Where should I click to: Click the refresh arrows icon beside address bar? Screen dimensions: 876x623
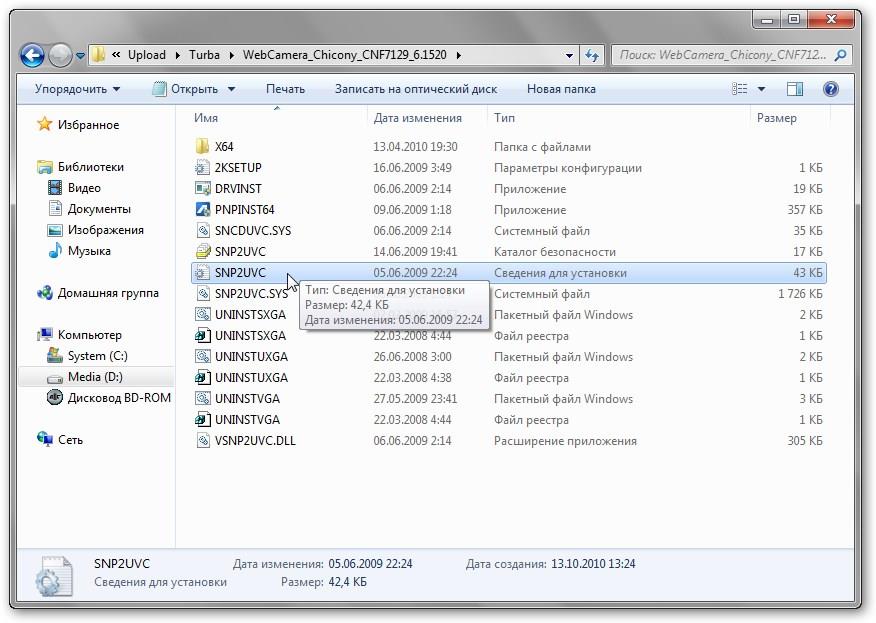click(592, 55)
